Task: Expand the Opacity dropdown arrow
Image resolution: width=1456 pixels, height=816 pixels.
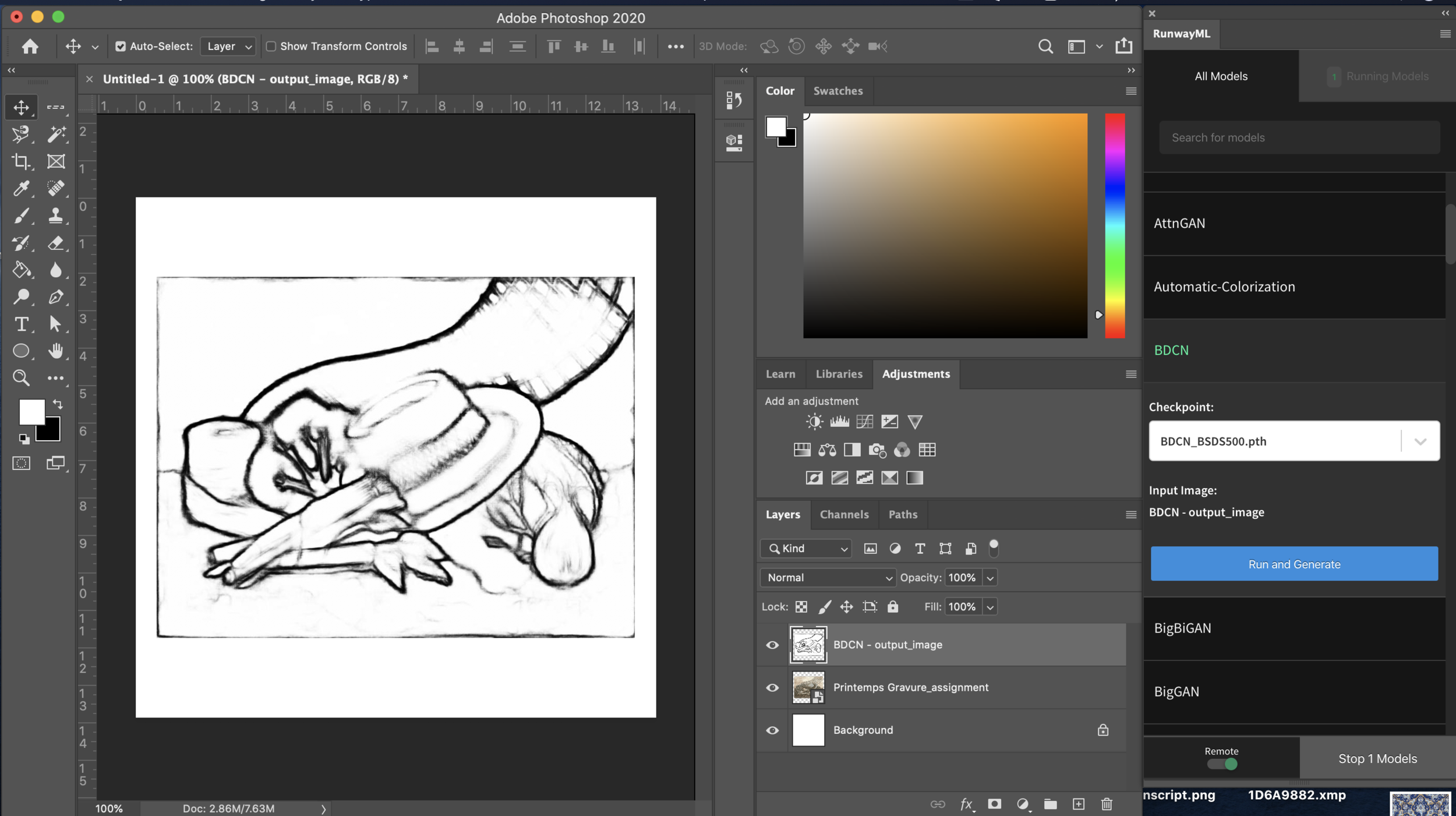Action: (990, 578)
